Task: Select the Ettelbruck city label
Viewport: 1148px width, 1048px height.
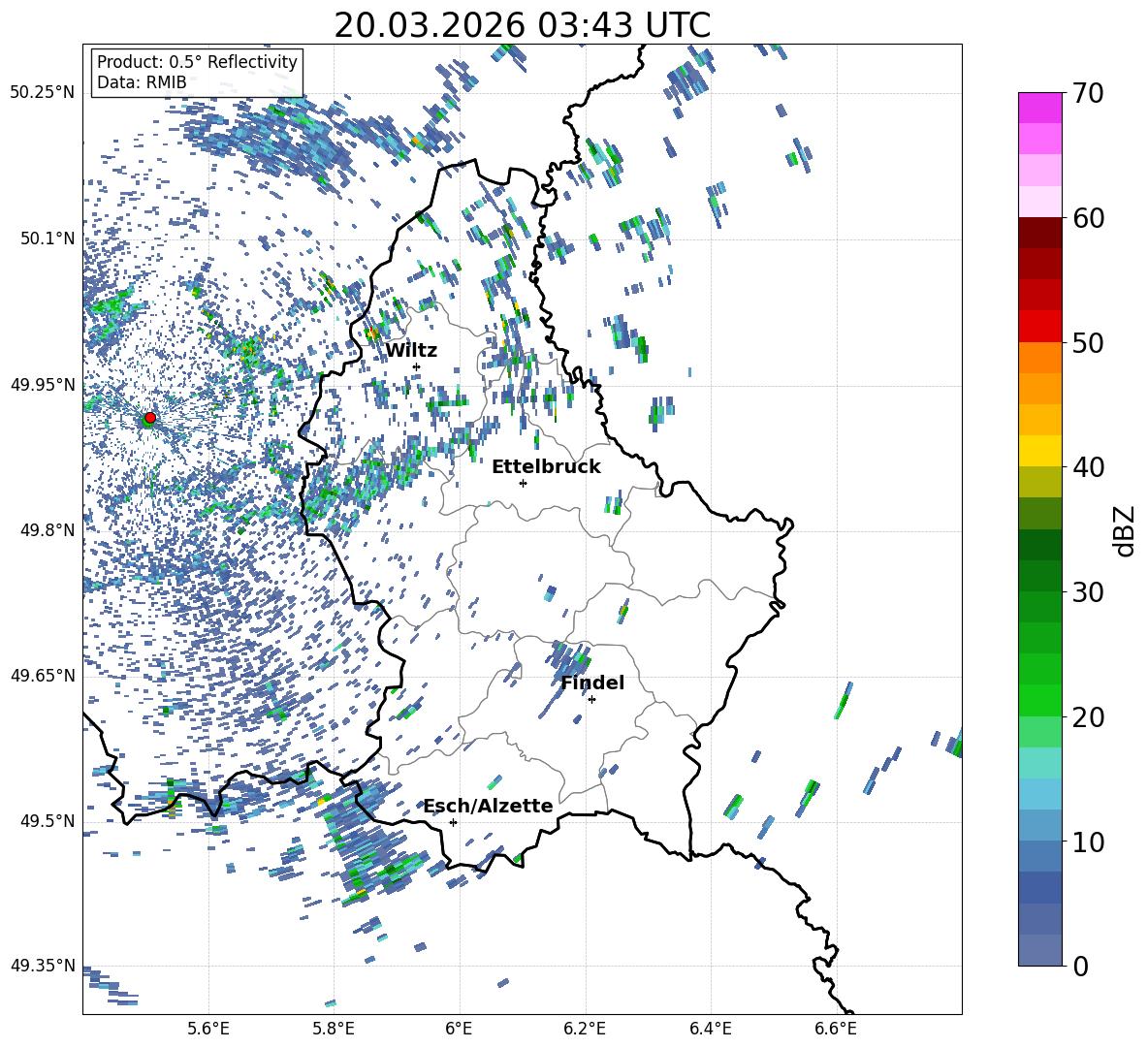Action: 545,466
